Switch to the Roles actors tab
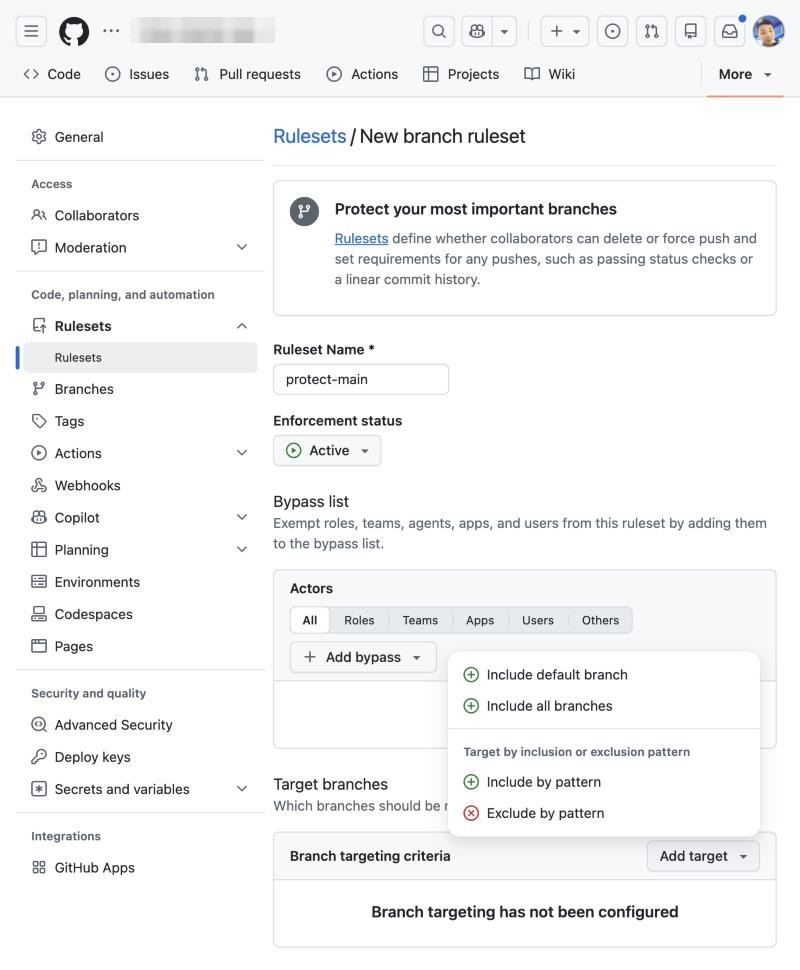The image size is (800, 970). coord(359,620)
